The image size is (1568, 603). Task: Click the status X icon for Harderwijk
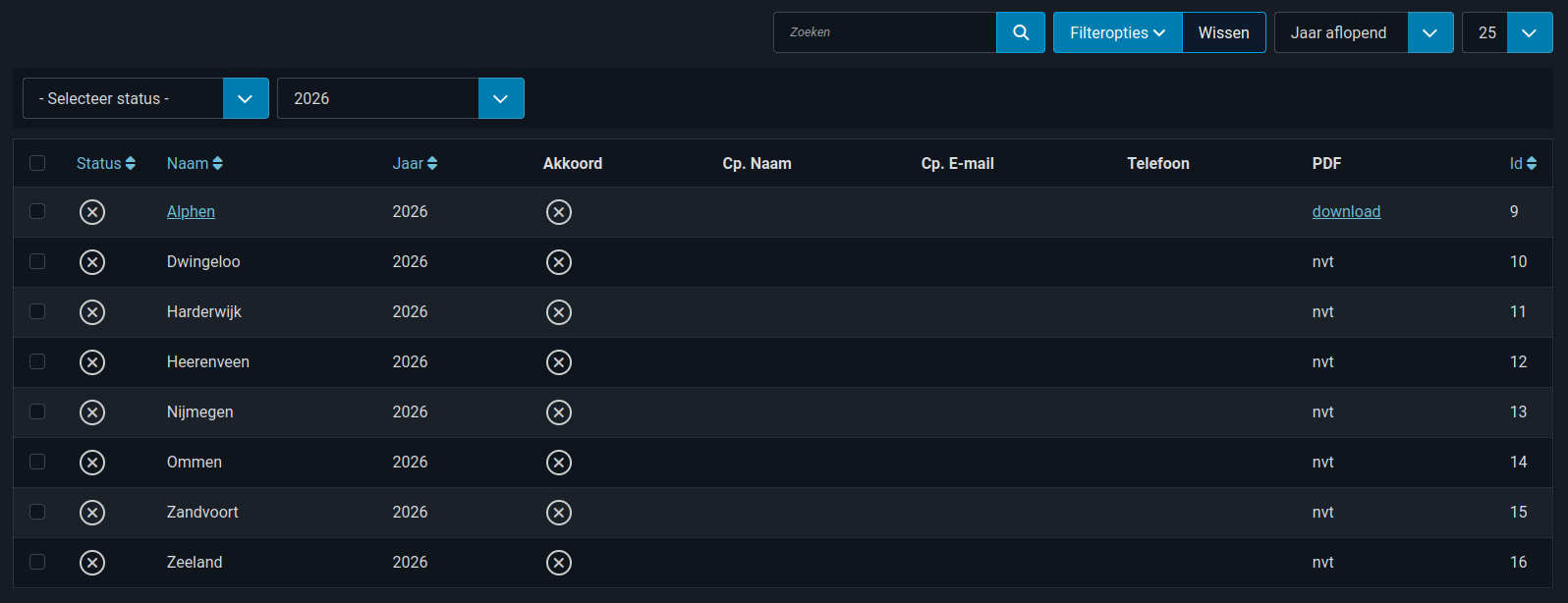click(92, 312)
